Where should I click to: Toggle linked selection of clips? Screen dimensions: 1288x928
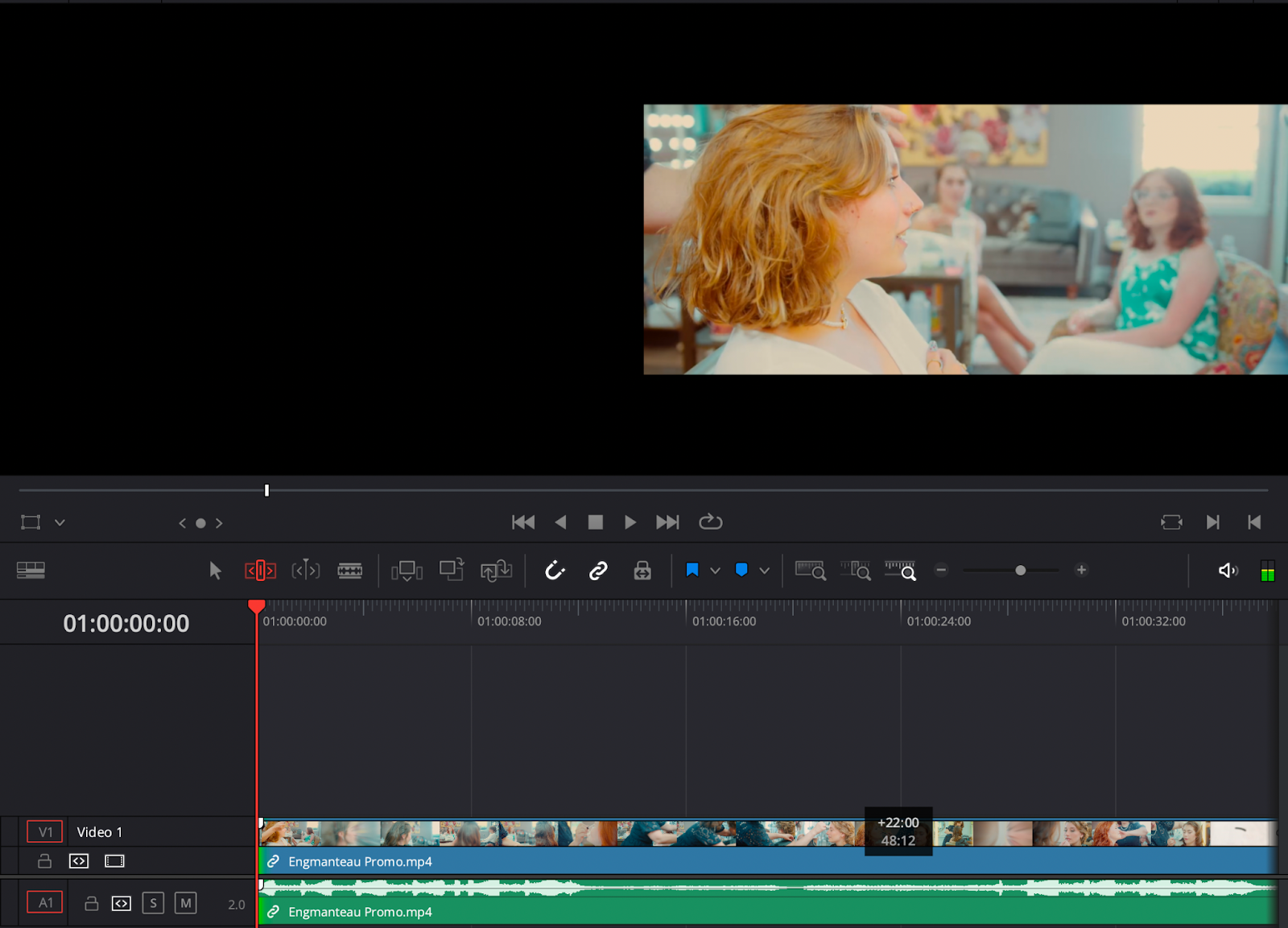(x=598, y=571)
